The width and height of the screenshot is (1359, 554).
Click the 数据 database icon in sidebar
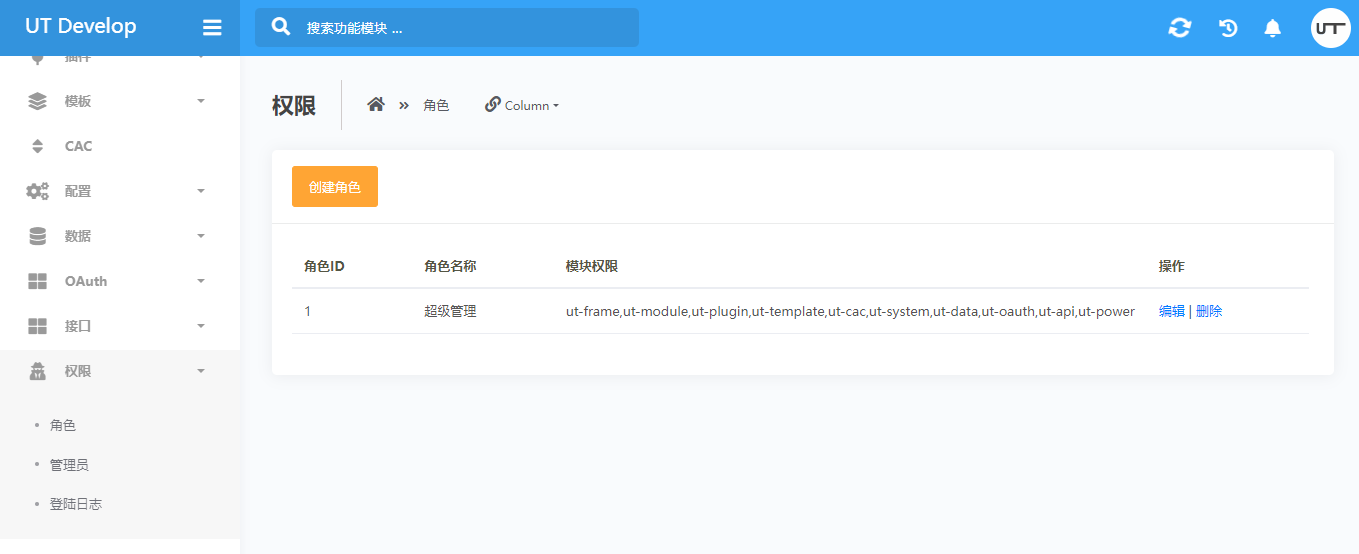pyautogui.click(x=37, y=236)
